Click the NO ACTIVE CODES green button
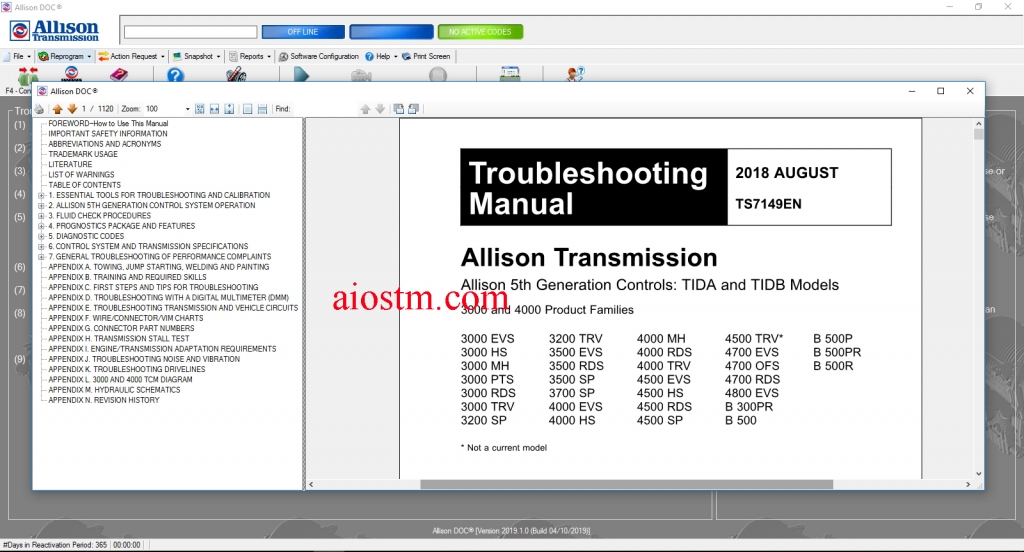This screenshot has height=552, width=1024. (480, 32)
